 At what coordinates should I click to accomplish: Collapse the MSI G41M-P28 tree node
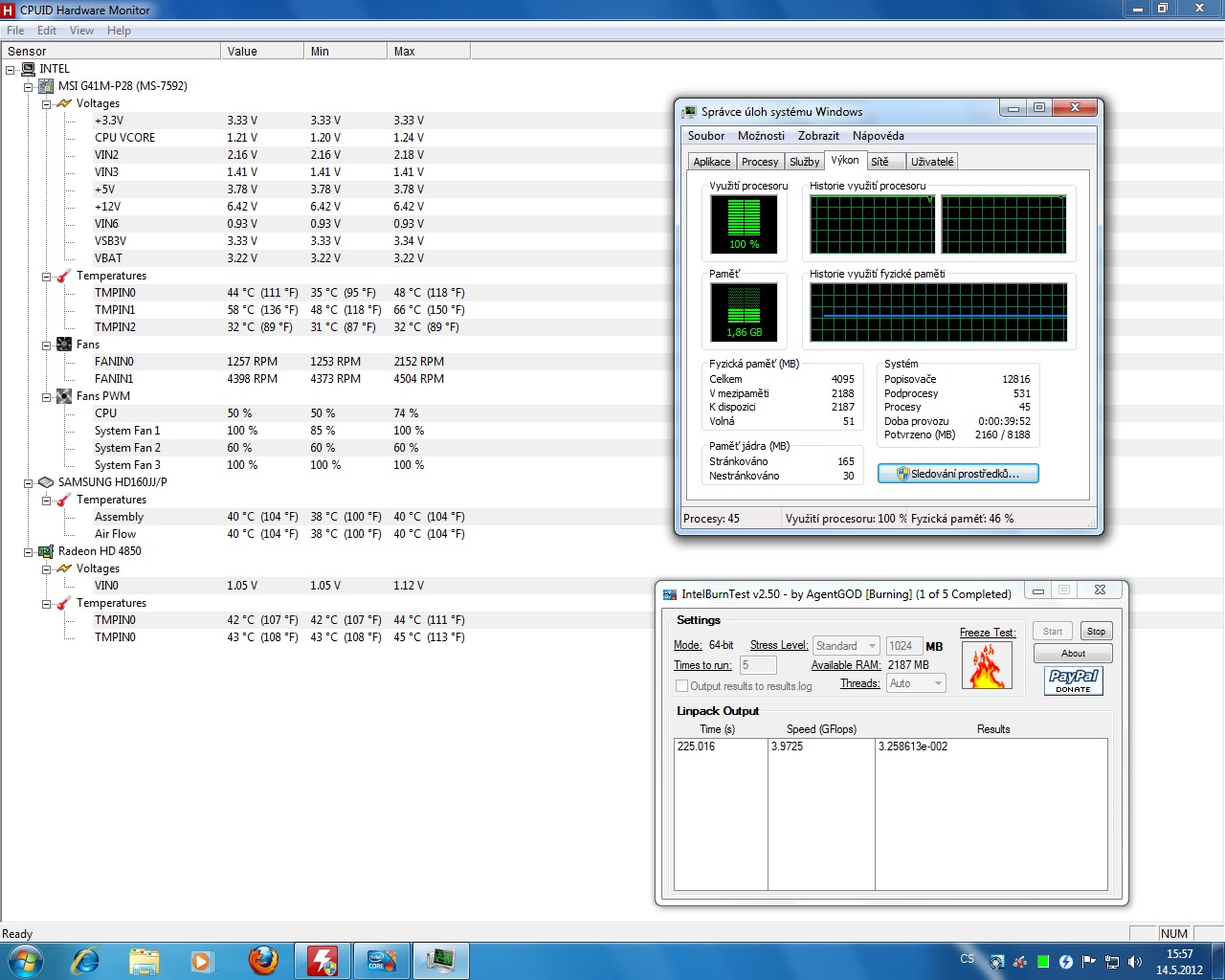(29, 86)
